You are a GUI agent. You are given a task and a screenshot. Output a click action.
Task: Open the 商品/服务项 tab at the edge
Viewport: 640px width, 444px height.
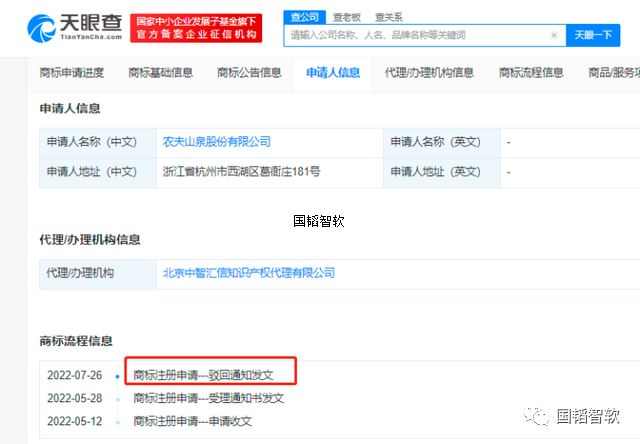point(613,73)
